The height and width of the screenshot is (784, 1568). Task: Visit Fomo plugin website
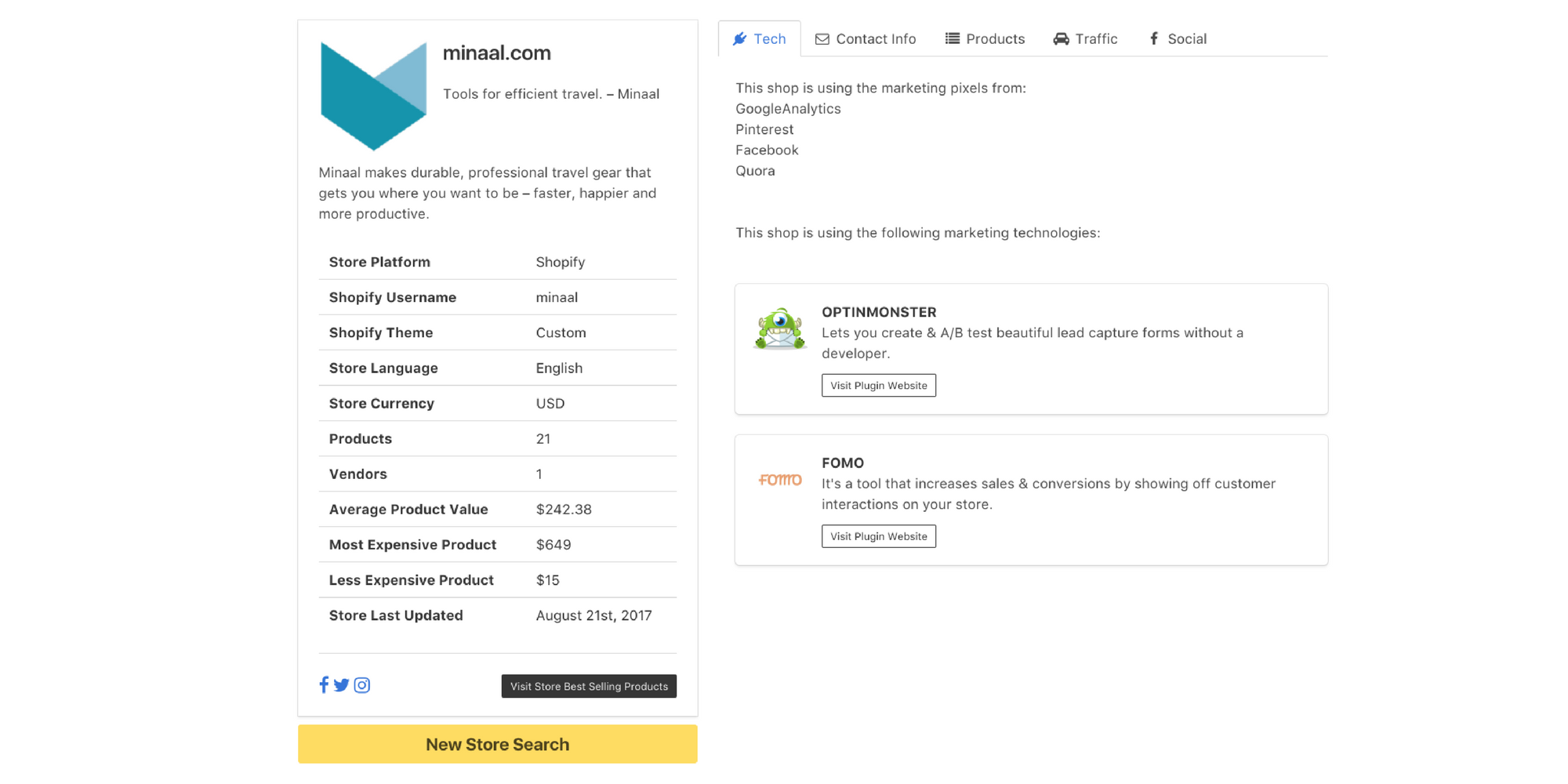pyautogui.click(x=879, y=536)
